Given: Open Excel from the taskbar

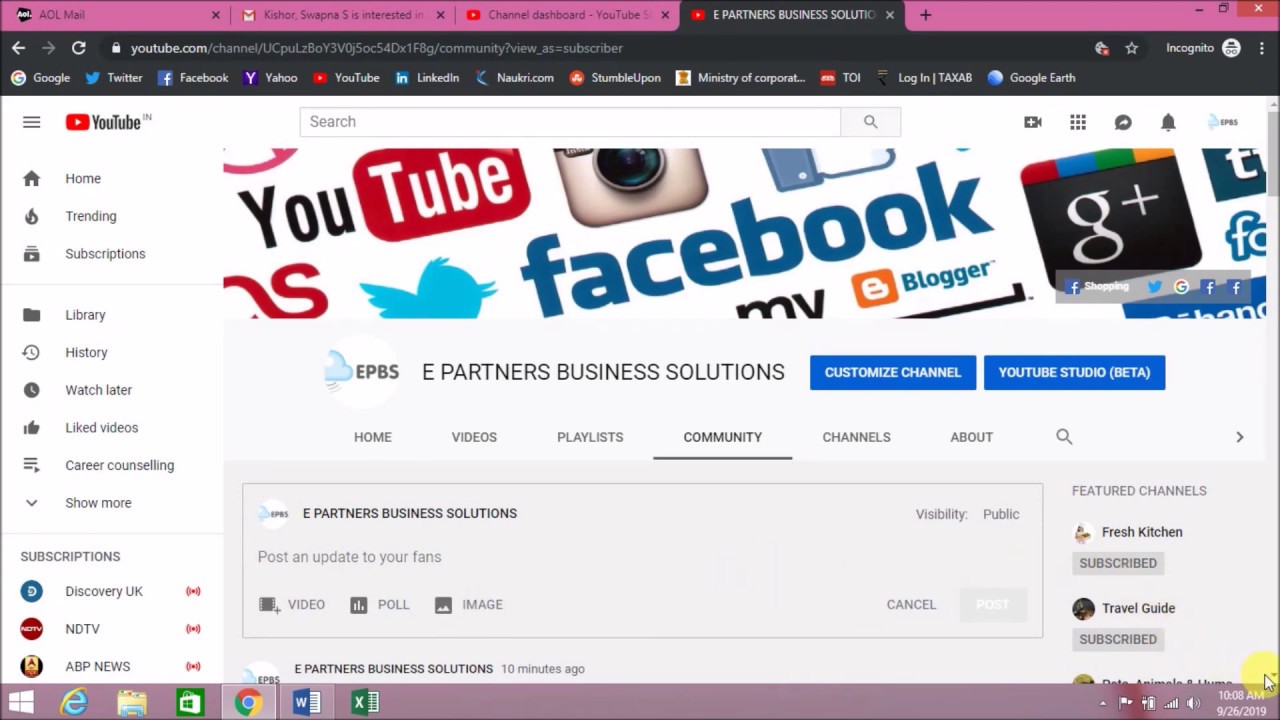Looking at the screenshot, I should pos(365,703).
